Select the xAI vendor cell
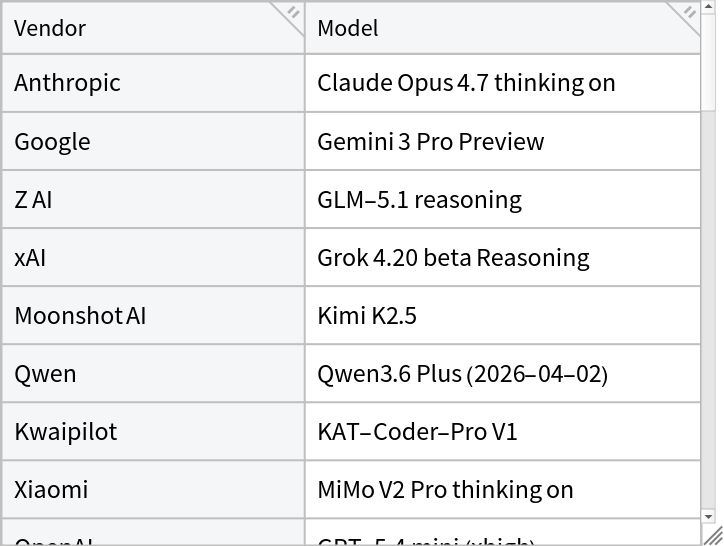Screen dimensions: 724x546 (x=153, y=257)
